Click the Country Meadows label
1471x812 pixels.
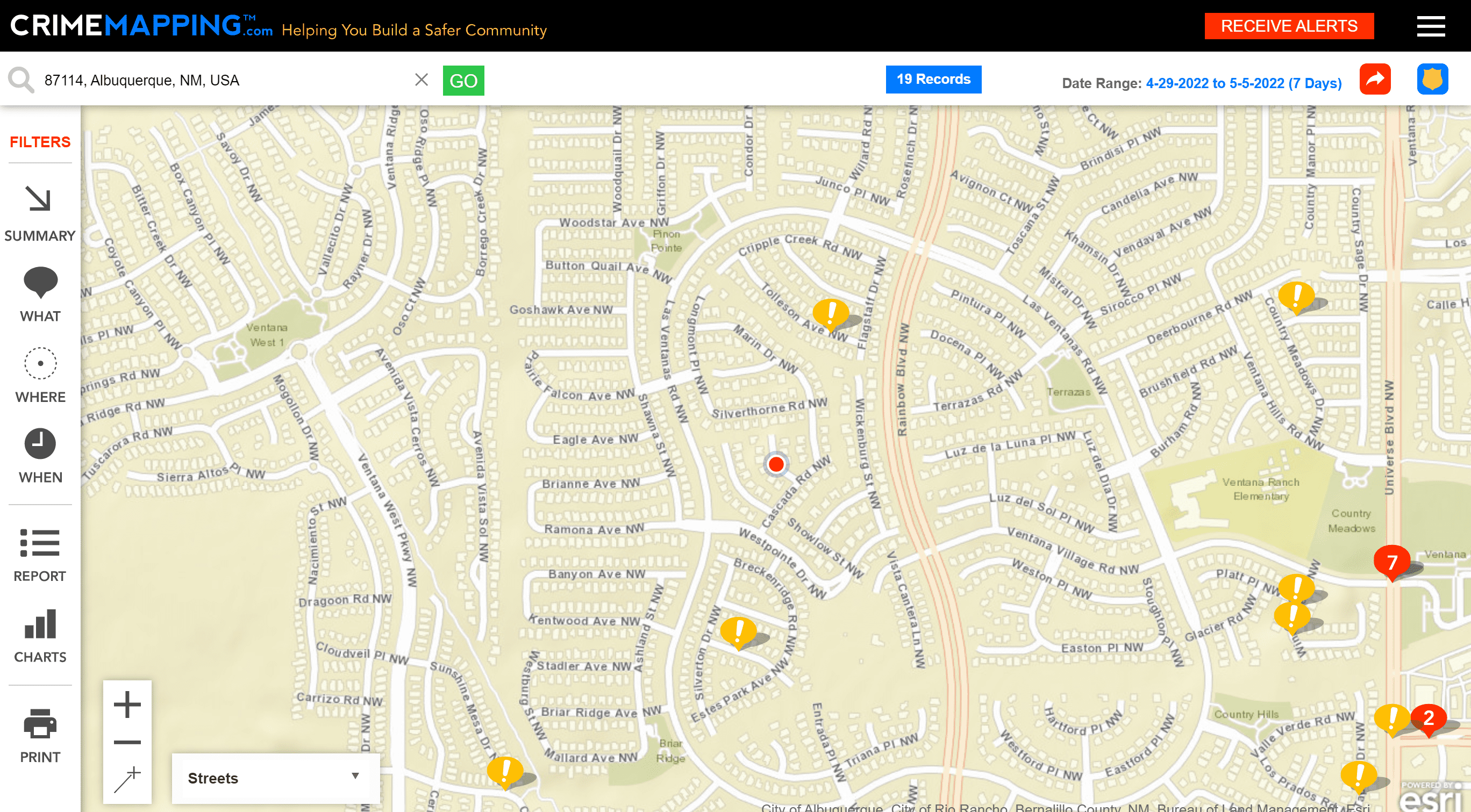(x=1351, y=521)
